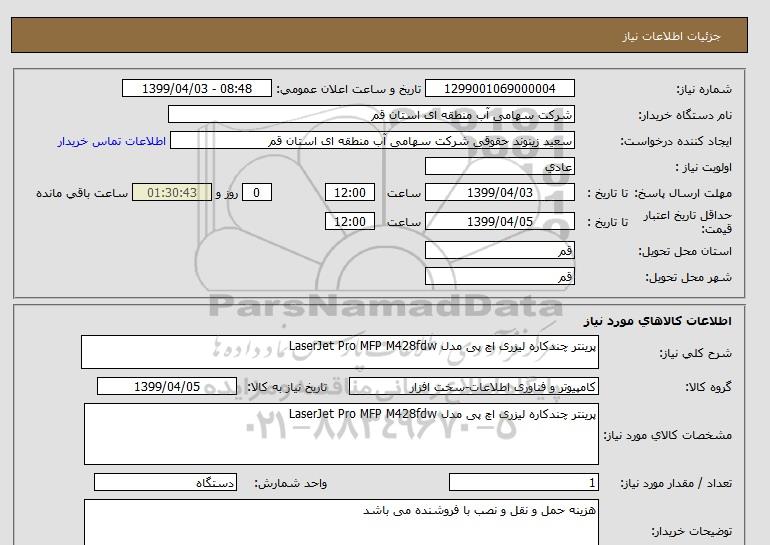Click the need number field 1299001069000004

499,88
